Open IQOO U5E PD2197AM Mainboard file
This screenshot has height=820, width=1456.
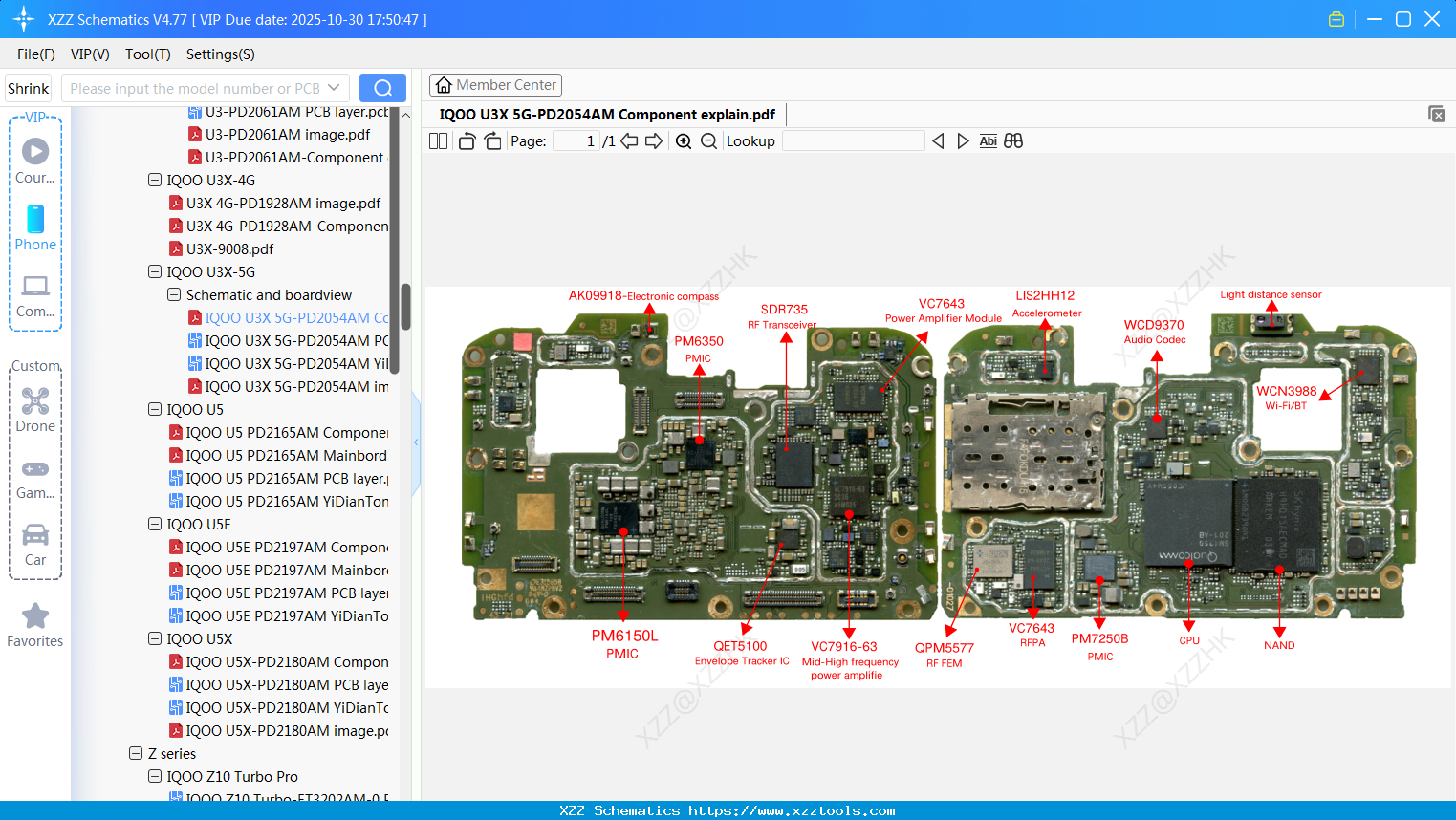pyautogui.click(x=286, y=570)
